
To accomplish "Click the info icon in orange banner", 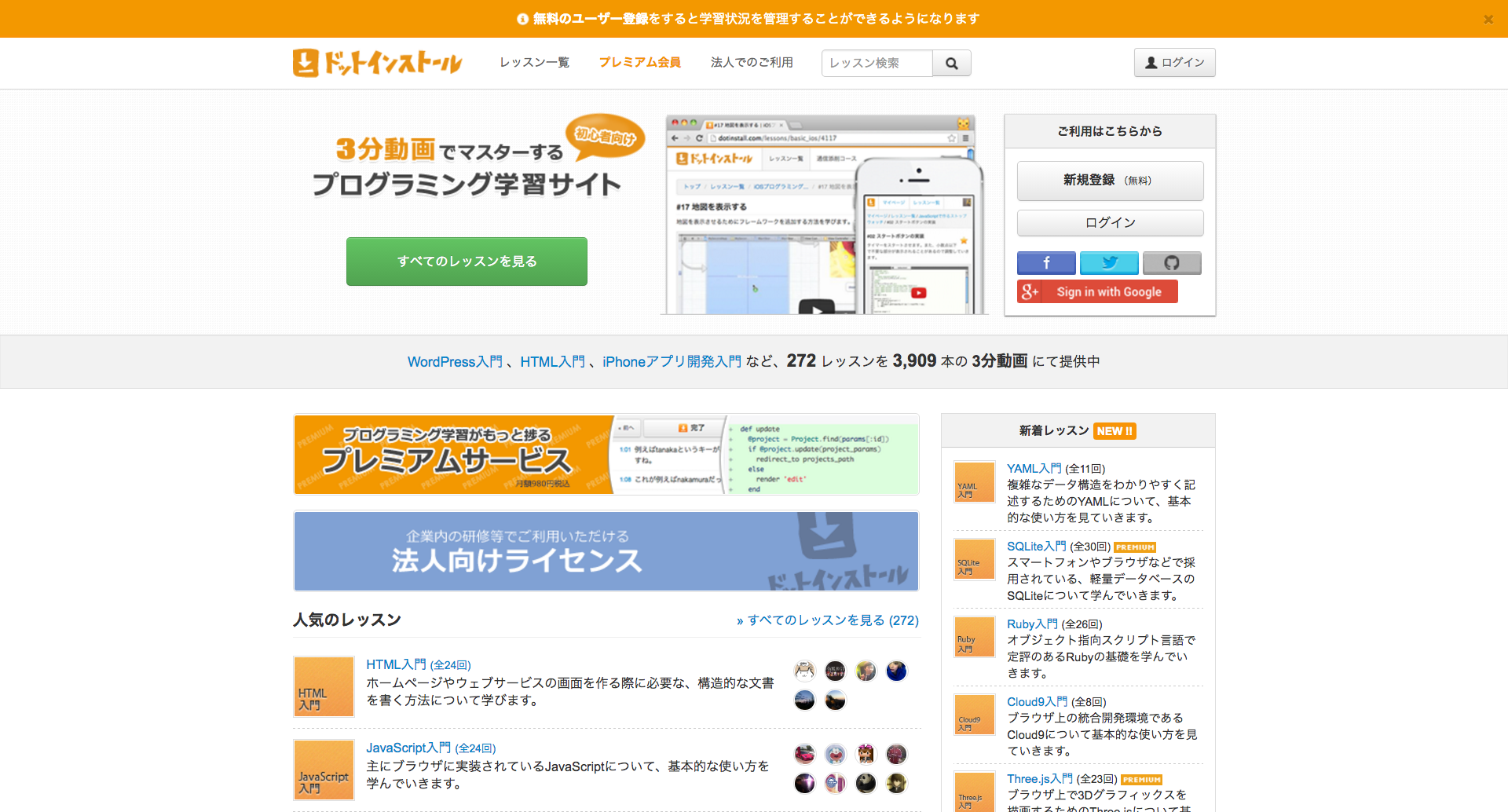I will click(522, 19).
